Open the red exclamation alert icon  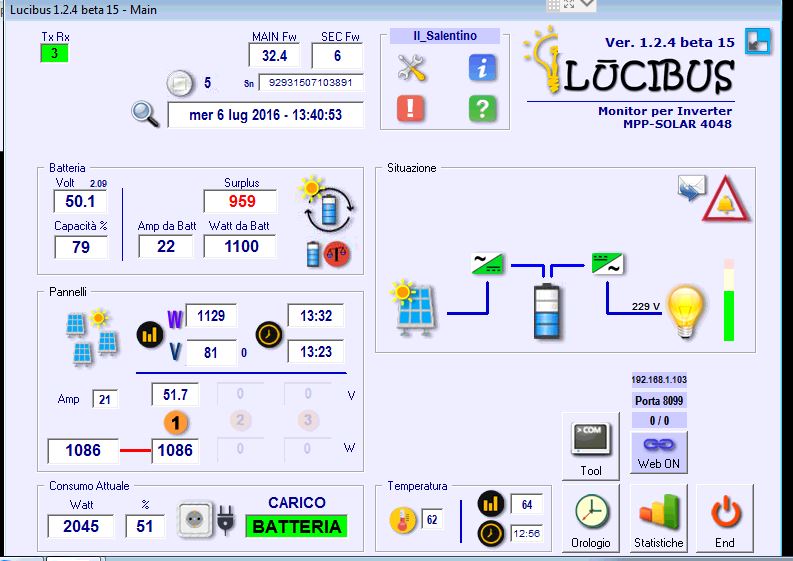[410, 108]
